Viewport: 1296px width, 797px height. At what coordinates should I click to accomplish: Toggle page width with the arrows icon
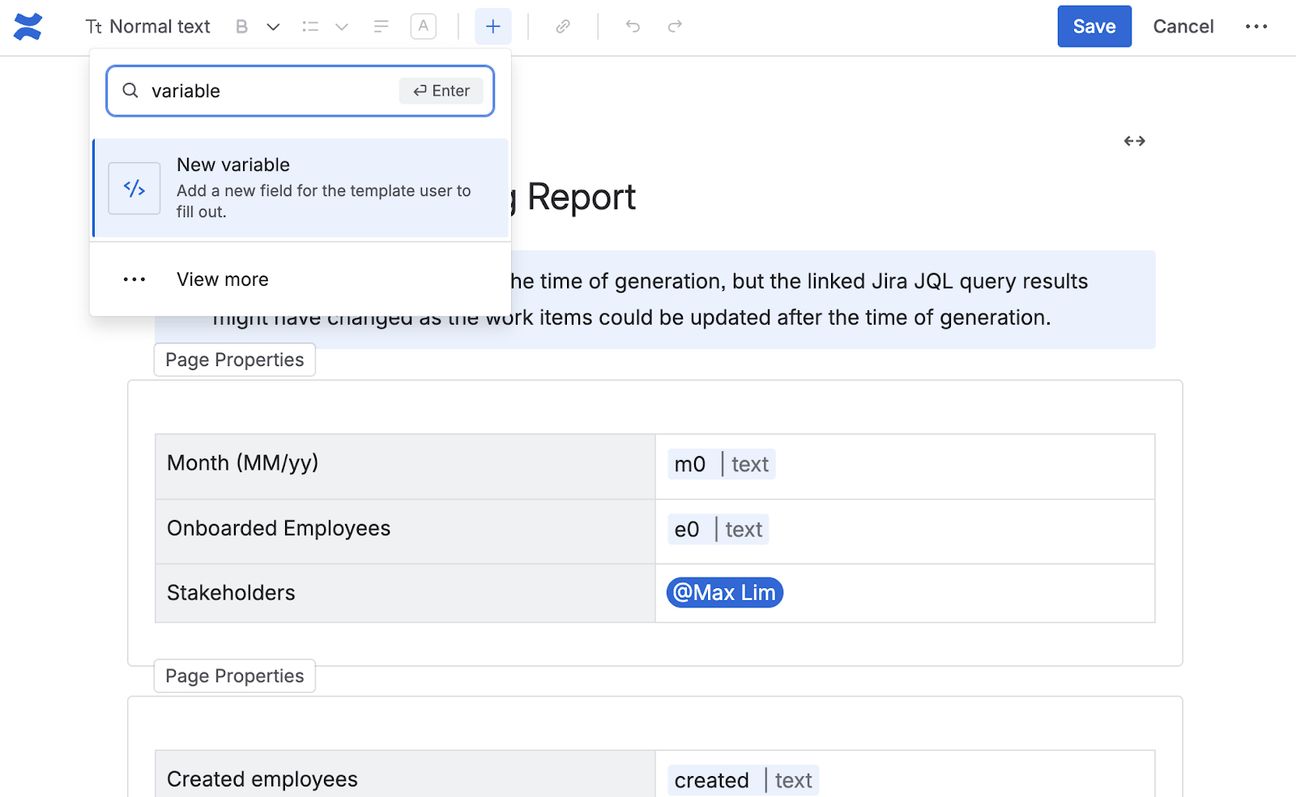click(1134, 141)
